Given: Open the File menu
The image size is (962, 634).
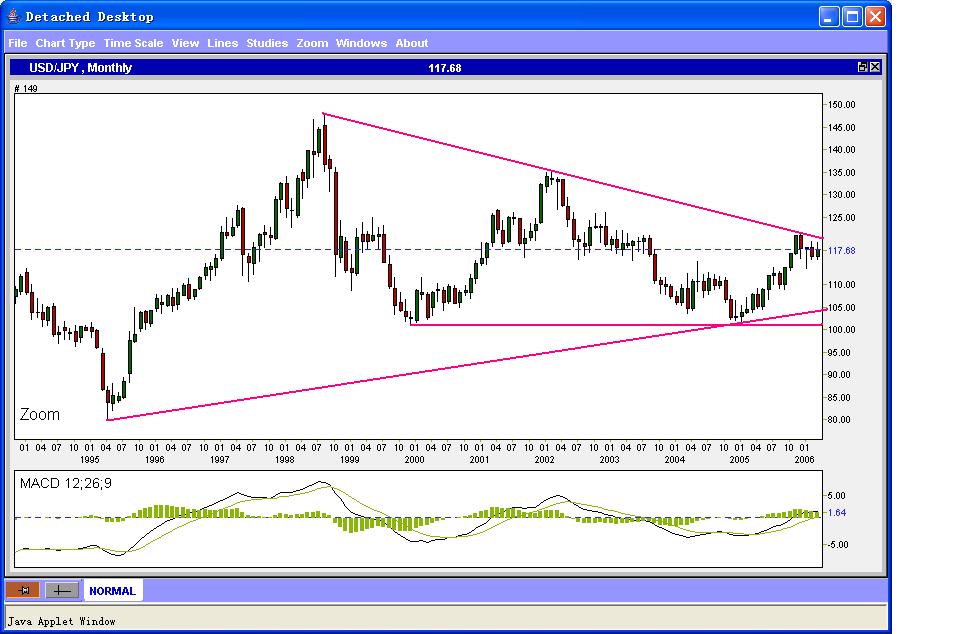Looking at the screenshot, I should [17, 43].
